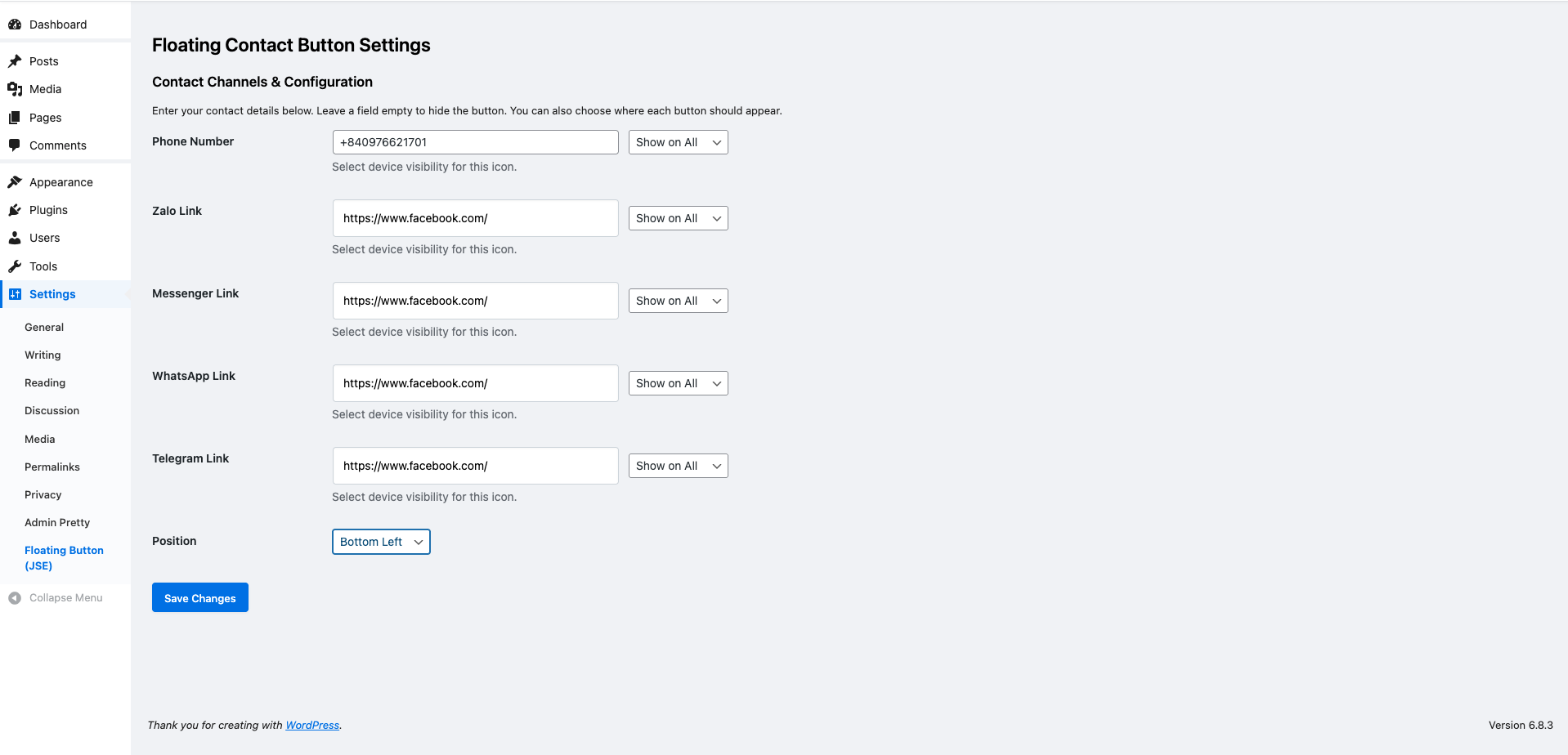Click the Appearance paintbrush icon

[x=15, y=182]
